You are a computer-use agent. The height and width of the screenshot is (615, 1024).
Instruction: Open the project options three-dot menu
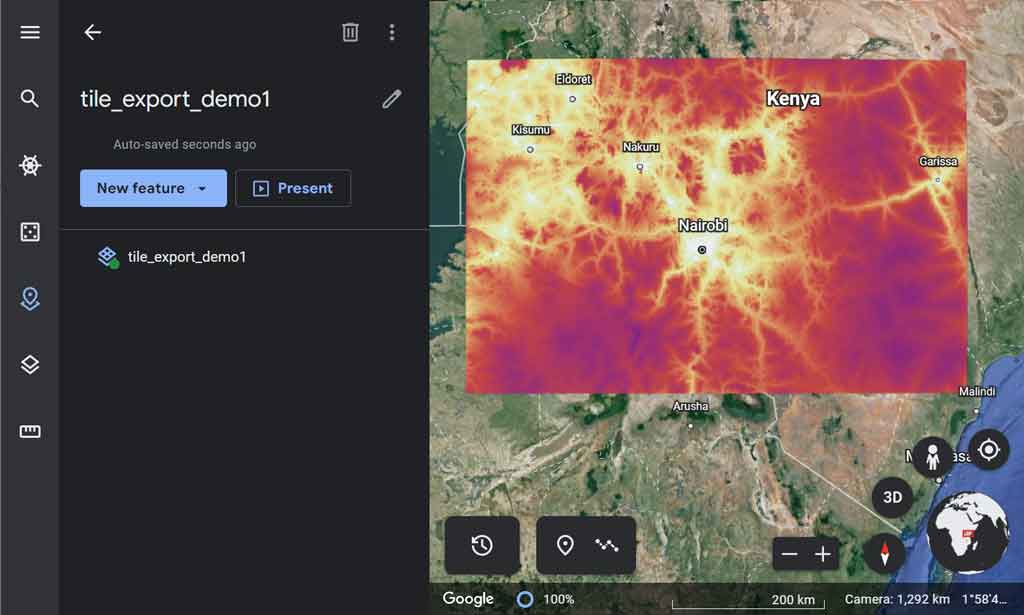point(392,31)
